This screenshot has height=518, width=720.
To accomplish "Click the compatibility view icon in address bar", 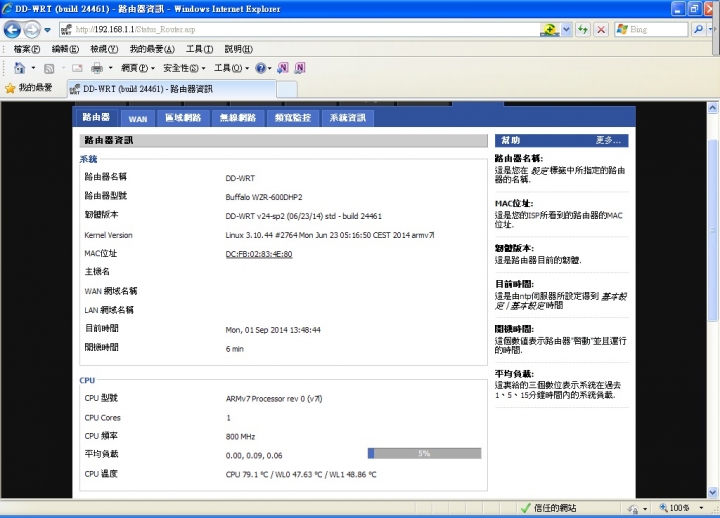I will pyautogui.click(x=550, y=29).
